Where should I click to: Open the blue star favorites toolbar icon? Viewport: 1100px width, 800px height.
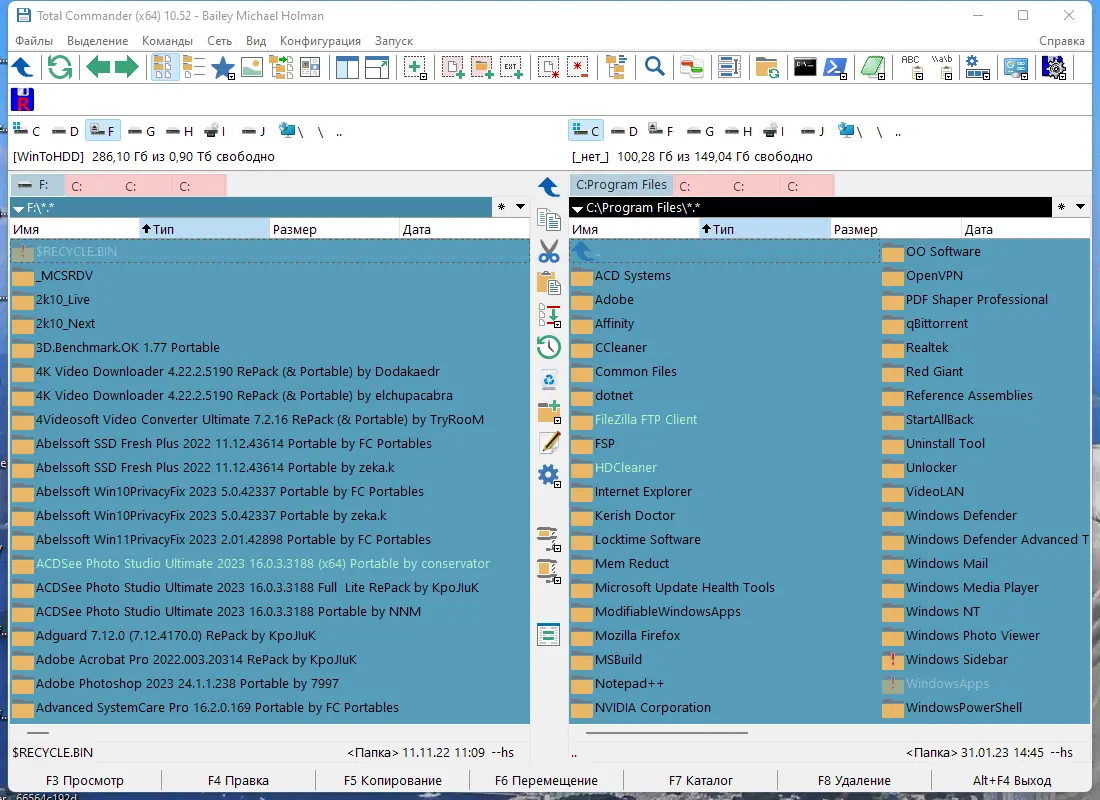222,68
